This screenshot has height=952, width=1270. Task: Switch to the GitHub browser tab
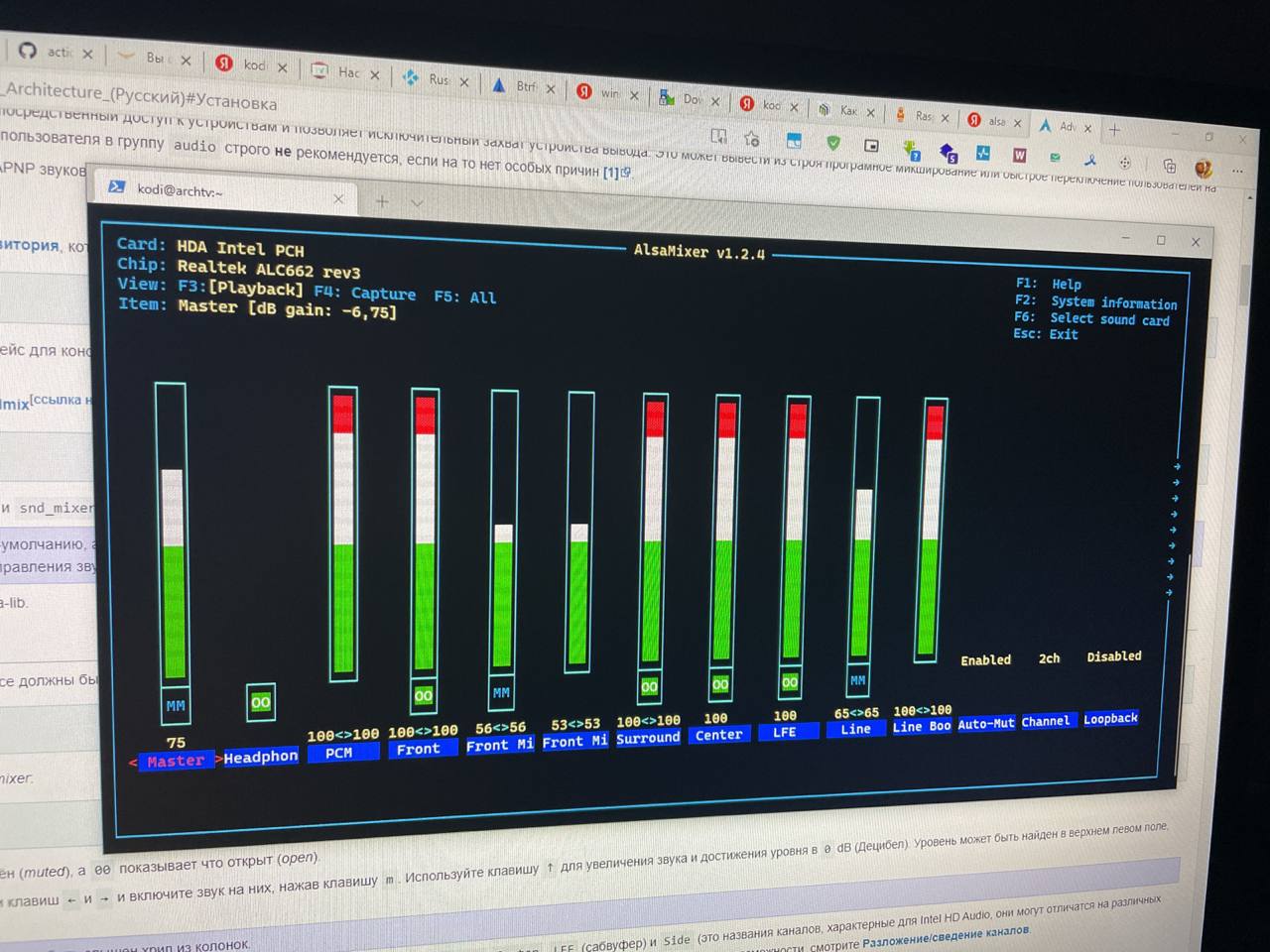(x=55, y=52)
